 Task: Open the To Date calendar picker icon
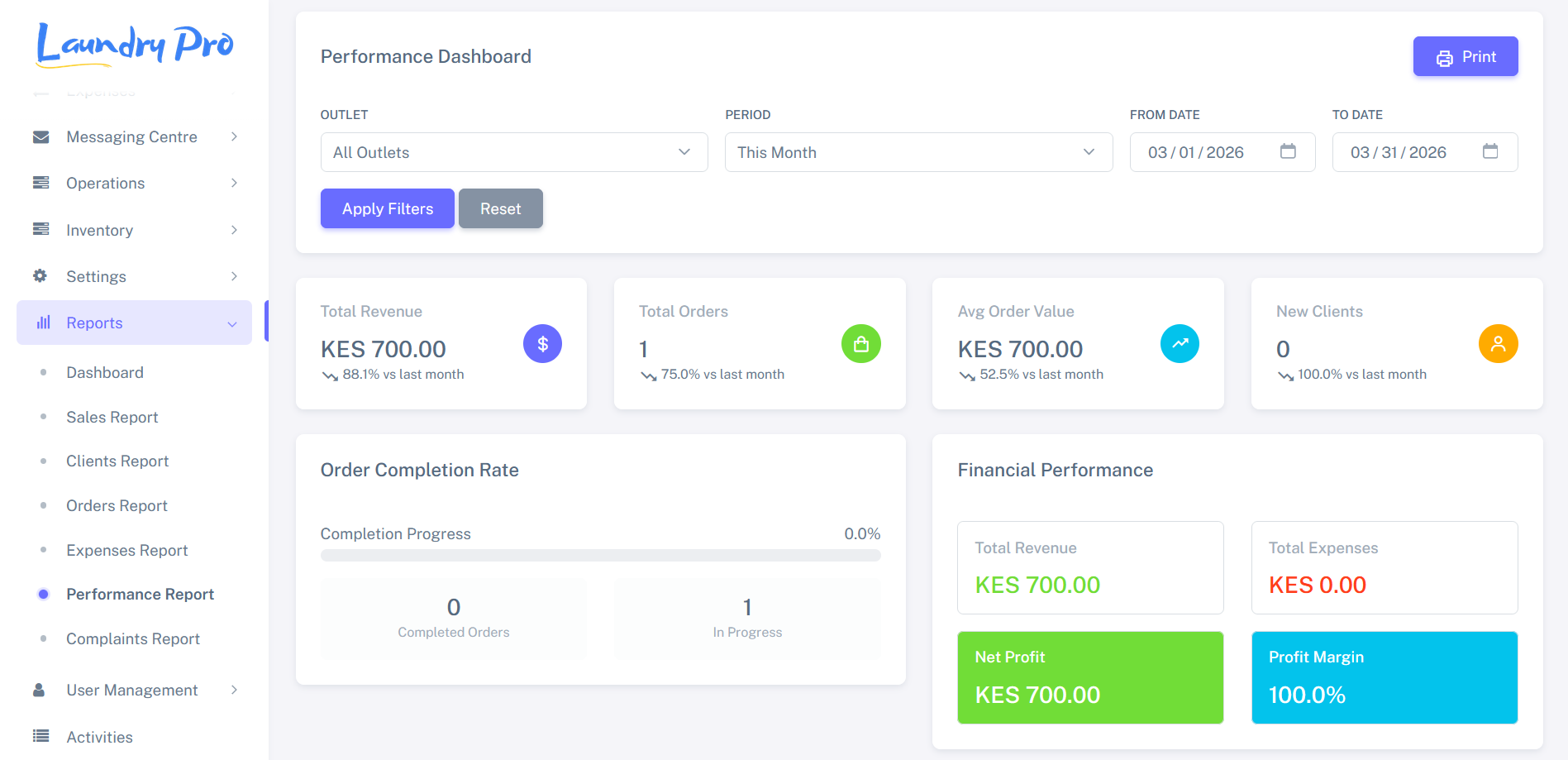click(1490, 151)
